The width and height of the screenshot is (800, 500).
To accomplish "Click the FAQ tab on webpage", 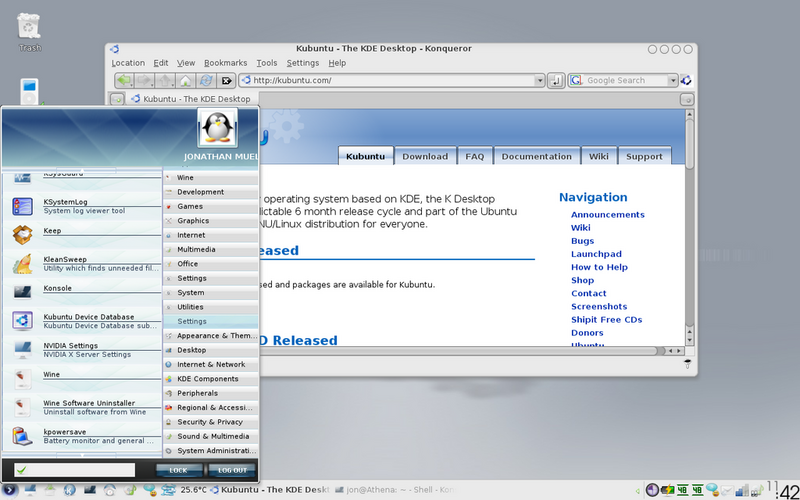I will tap(474, 156).
